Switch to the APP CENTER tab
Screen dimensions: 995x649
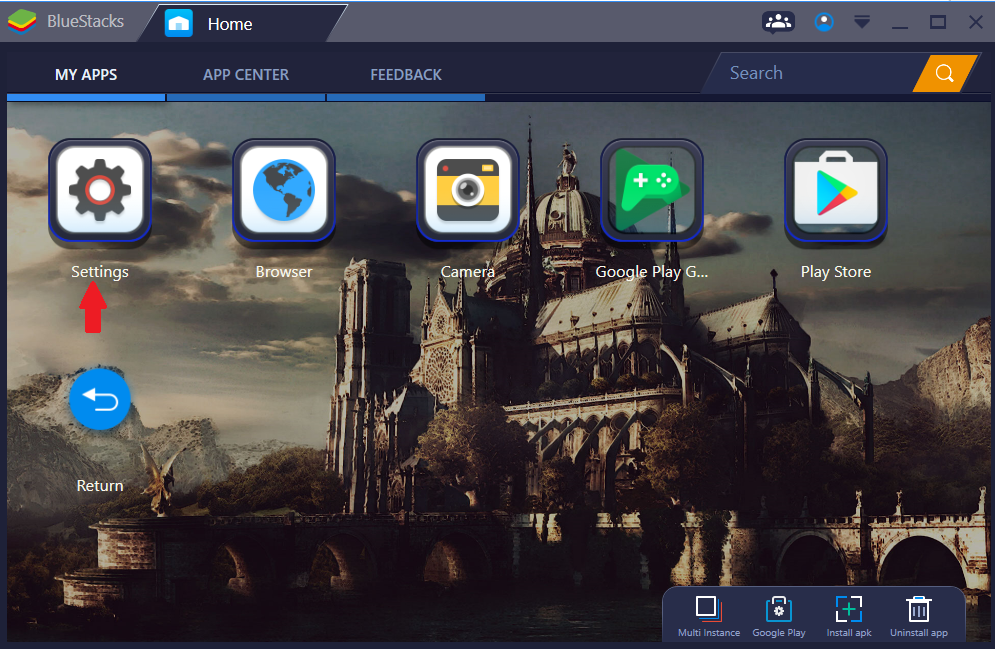point(246,75)
